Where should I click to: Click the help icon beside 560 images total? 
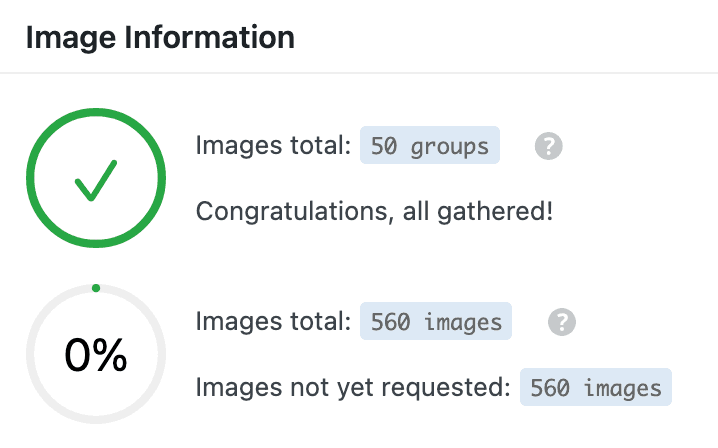(x=563, y=322)
